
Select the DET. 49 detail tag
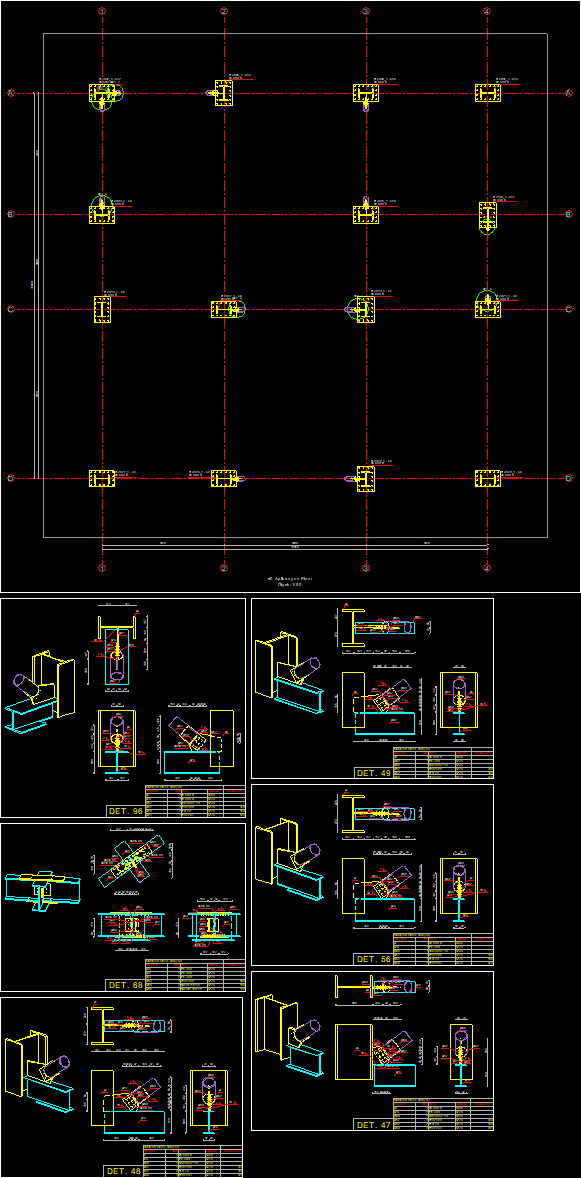pyautogui.click(x=374, y=772)
